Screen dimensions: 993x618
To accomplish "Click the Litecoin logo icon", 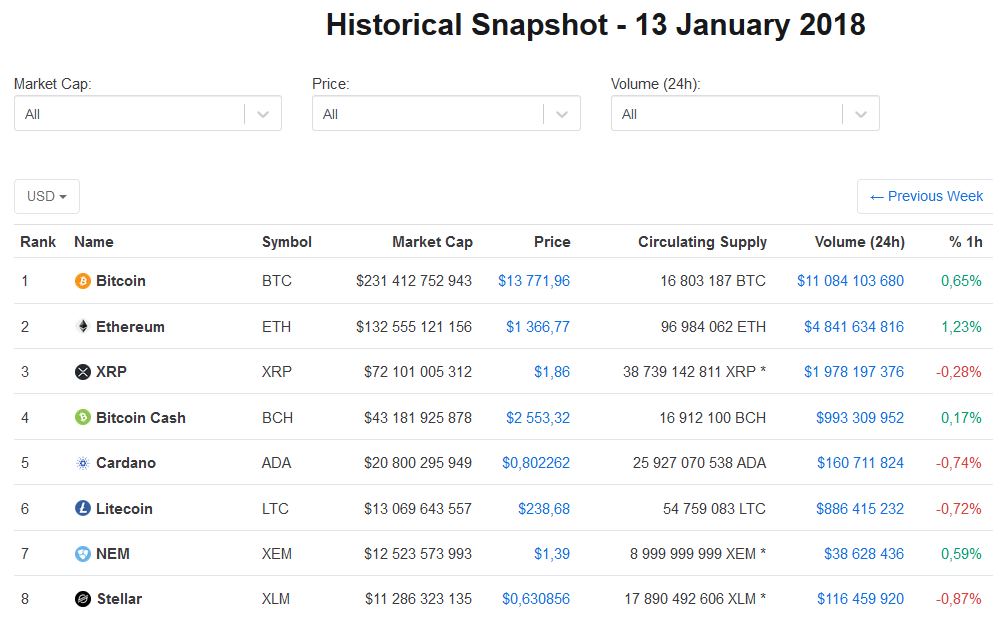I will (x=83, y=508).
